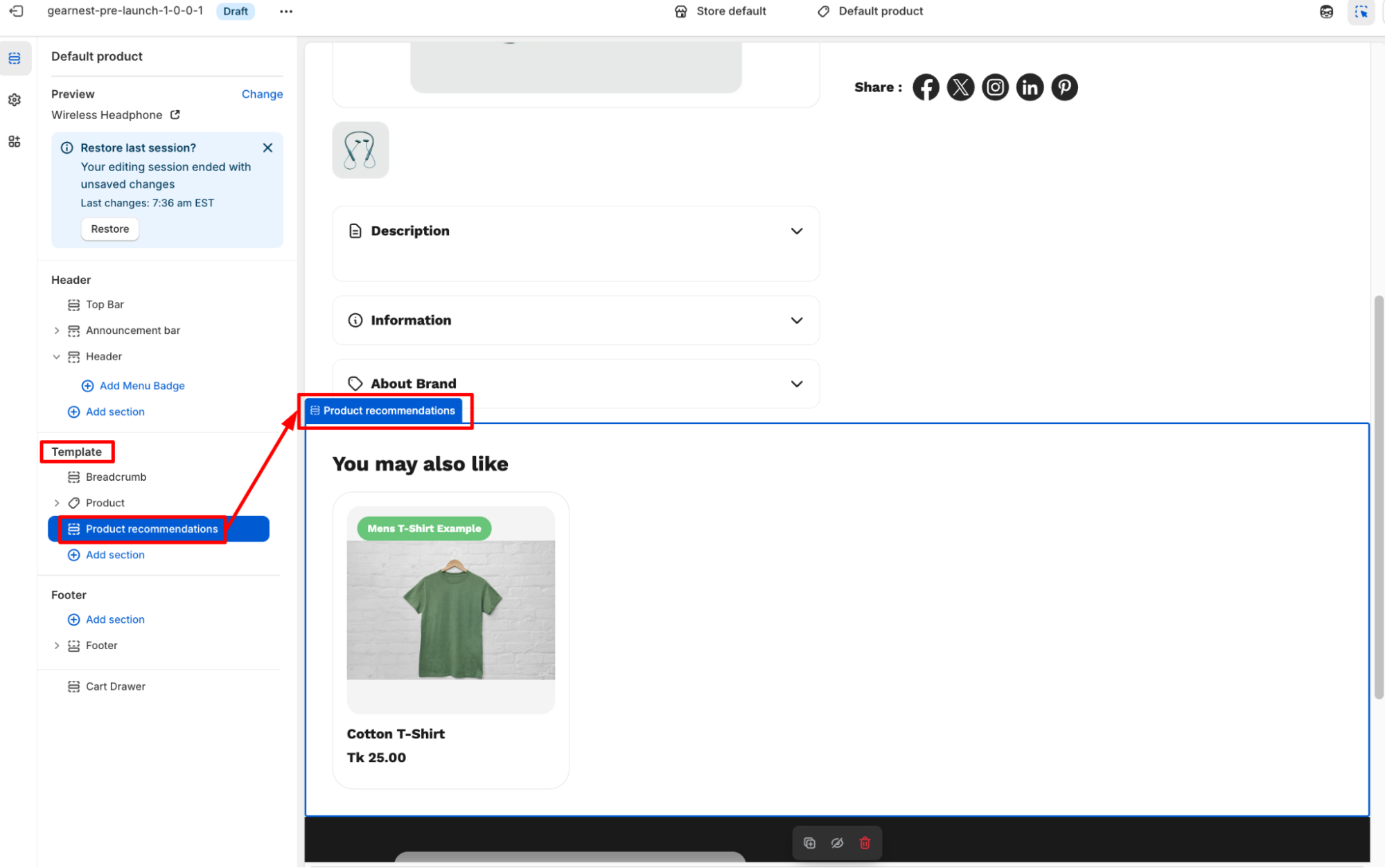Click the Facebook share icon
Viewport: 1385px width, 868px height.
tap(926, 87)
